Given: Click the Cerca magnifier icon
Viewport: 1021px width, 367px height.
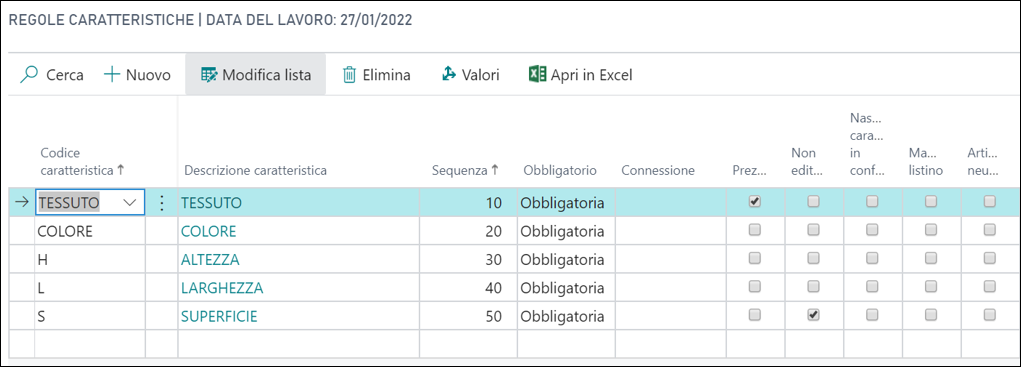Looking at the screenshot, I should [x=29, y=75].
